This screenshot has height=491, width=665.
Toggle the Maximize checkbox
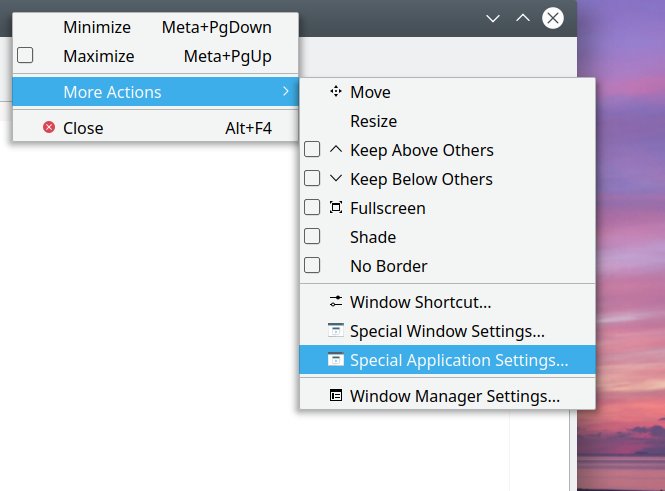[26, 56]
